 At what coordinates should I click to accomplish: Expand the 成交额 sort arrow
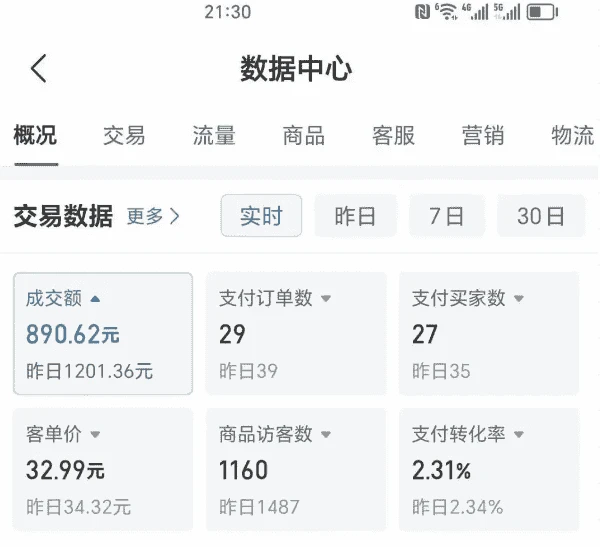point(95,298)
